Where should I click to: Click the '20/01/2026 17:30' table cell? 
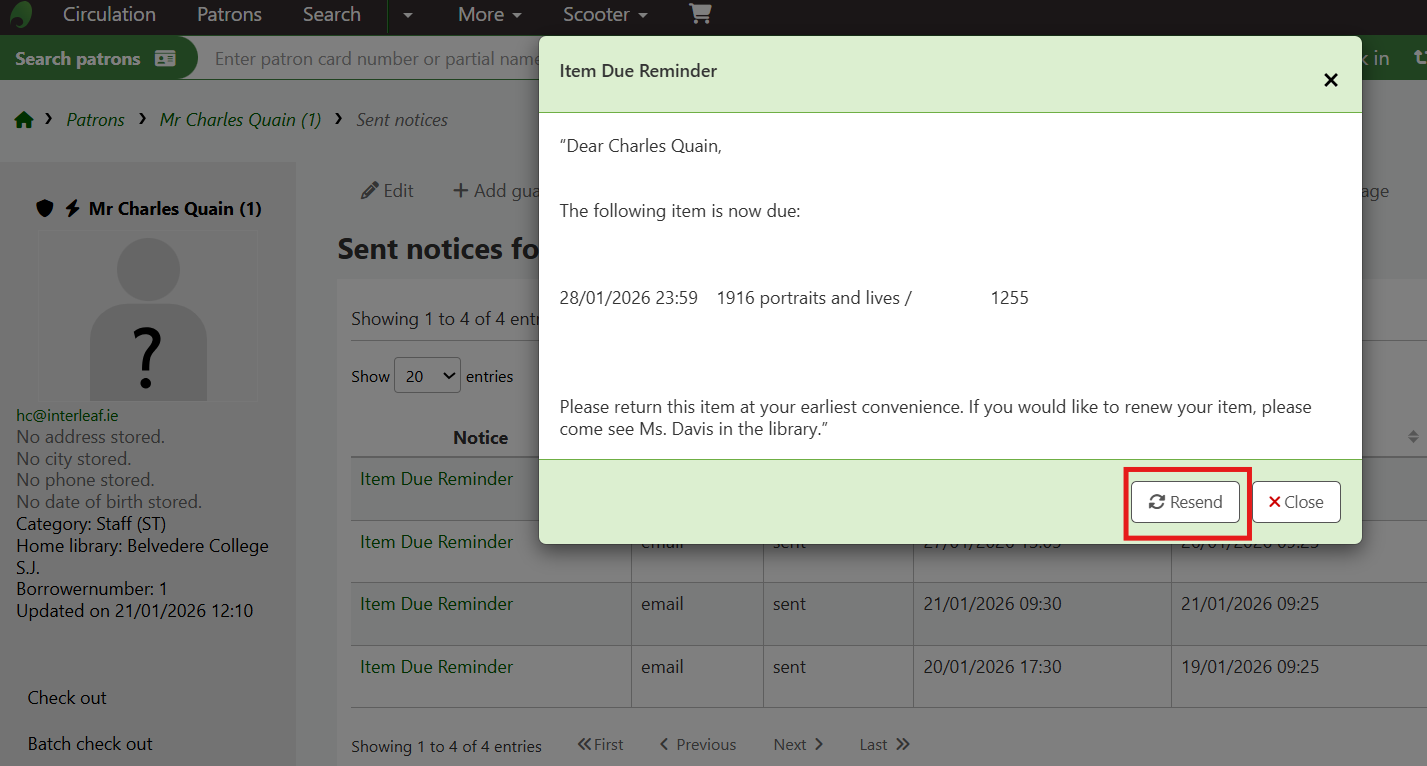(992, 667)
